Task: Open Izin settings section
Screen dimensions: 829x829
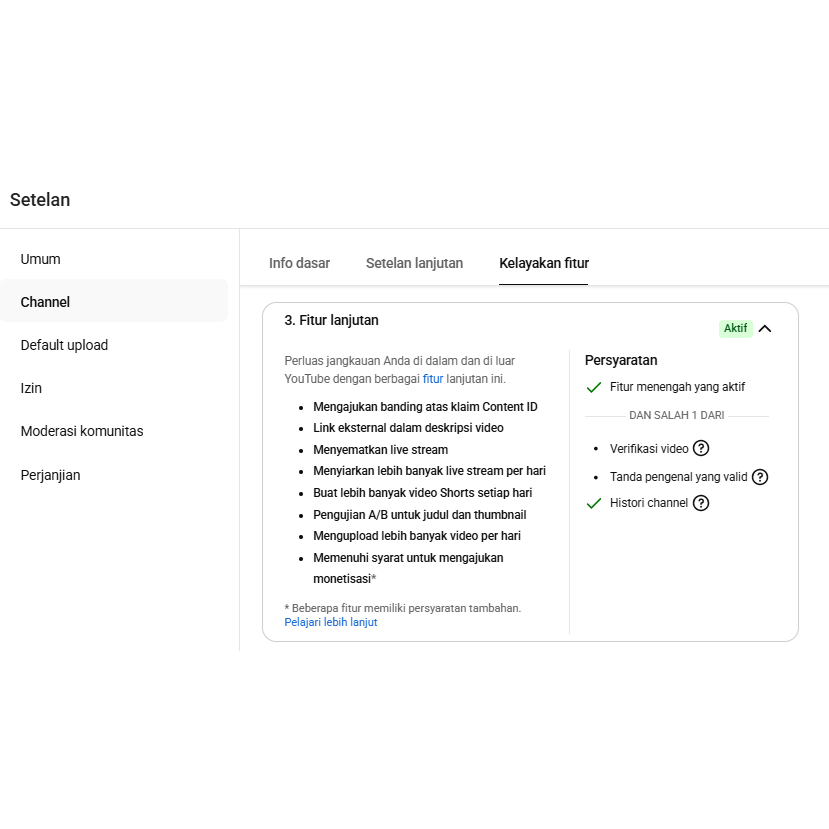Action: (31, 388)
